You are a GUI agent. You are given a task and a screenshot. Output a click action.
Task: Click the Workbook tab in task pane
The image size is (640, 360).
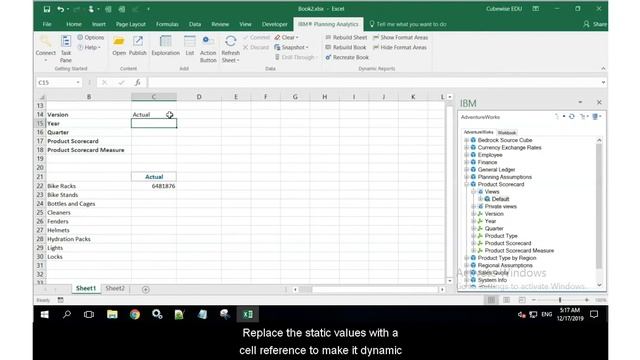click(x=507, y=133)
